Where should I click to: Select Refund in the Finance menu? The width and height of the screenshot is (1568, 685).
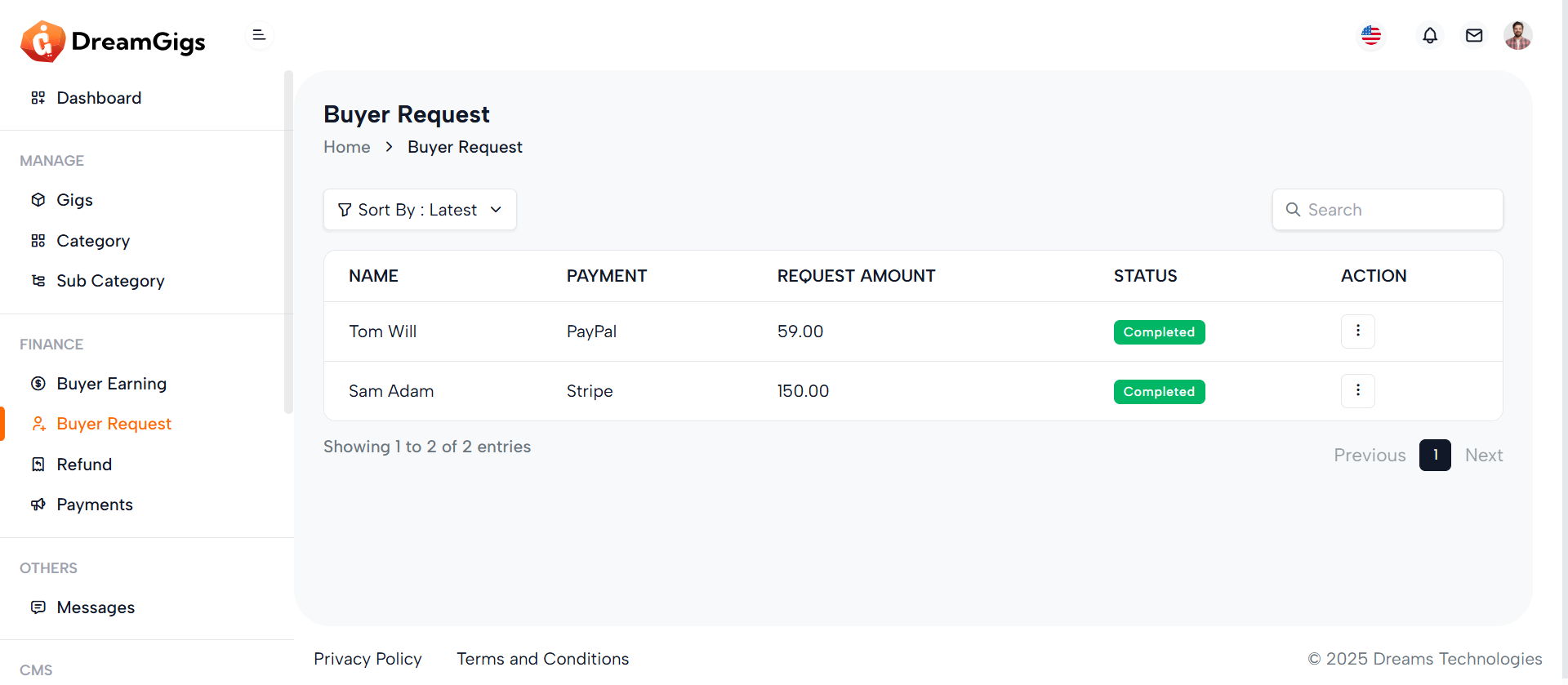coord(84,465)
